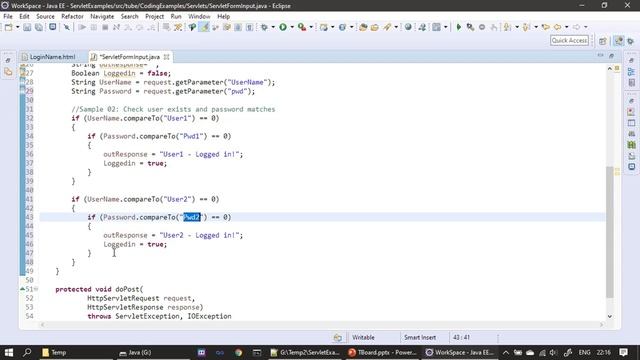The height and width of the screenshot is (360, 640).
Task: Open the Run menu
Action: point(176,16)
